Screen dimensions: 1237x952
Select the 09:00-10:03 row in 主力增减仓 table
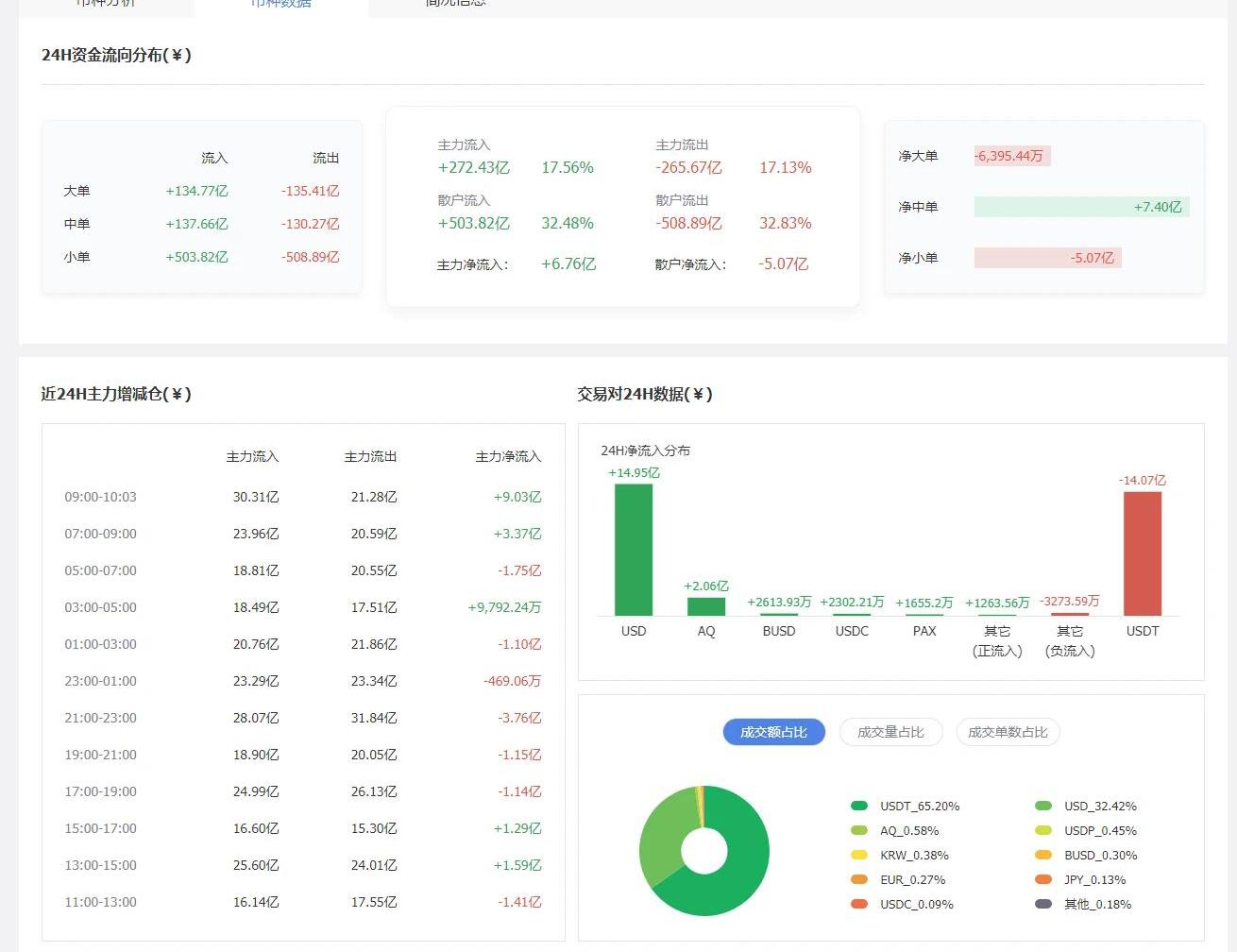[x=302, y=497]
